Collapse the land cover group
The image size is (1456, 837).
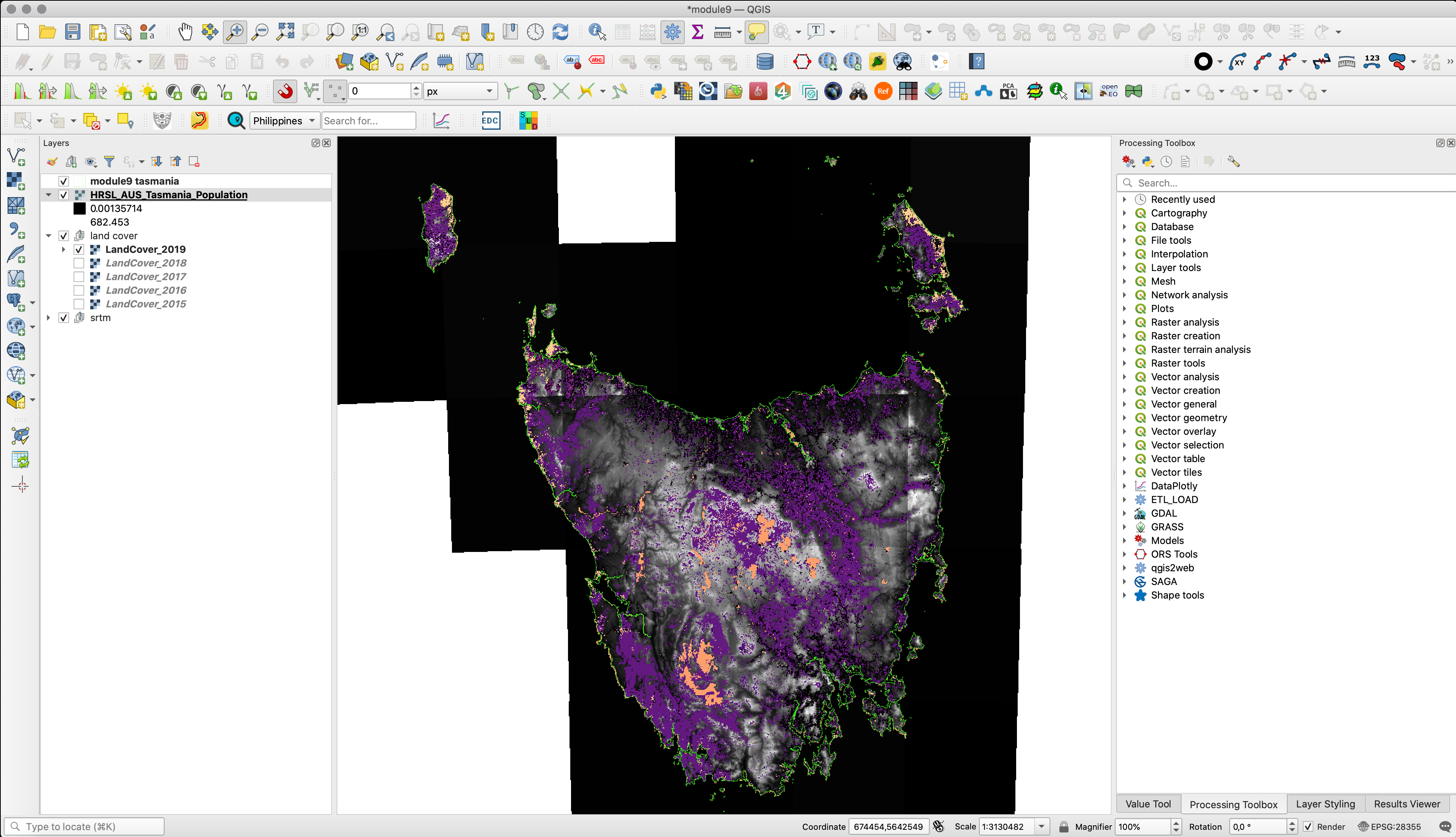click(x=49, y=236)
